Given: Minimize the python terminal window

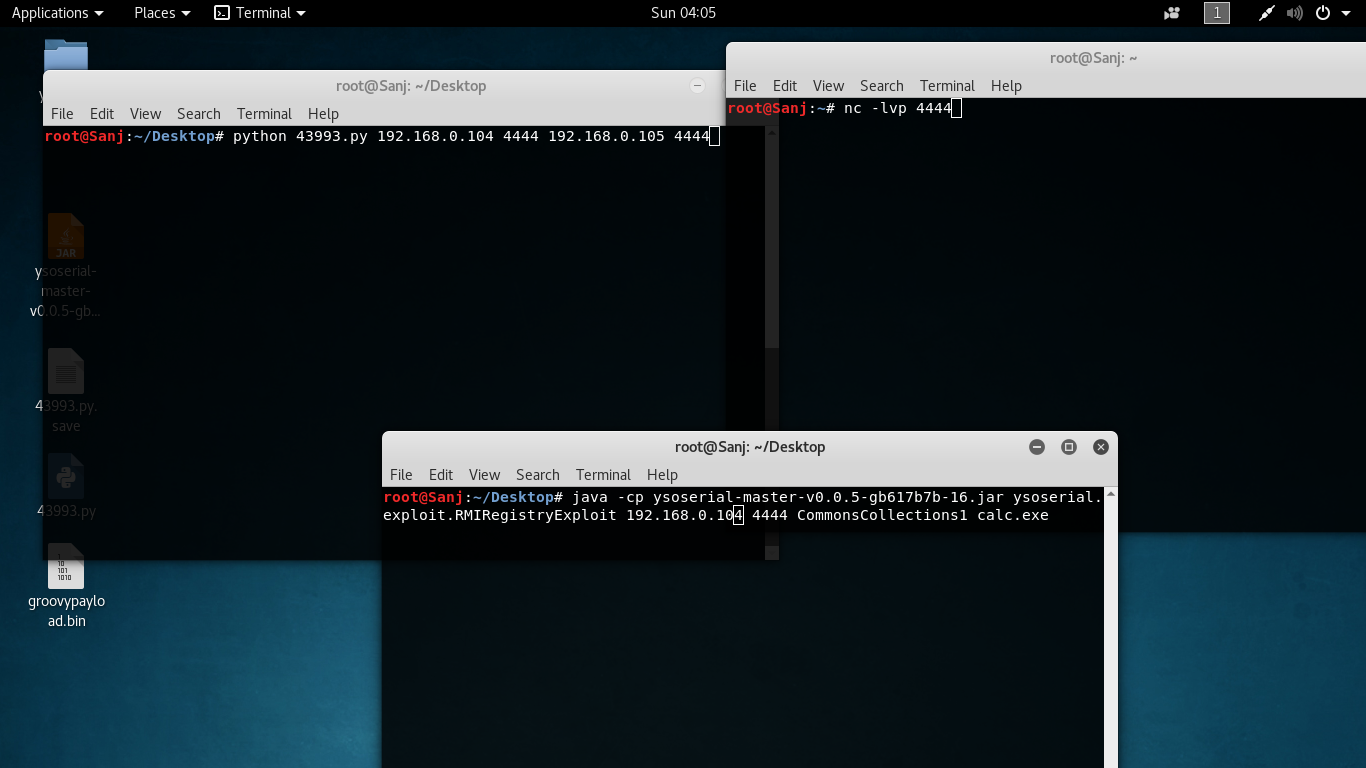Looking at the screenshot, I should point(698,86).
